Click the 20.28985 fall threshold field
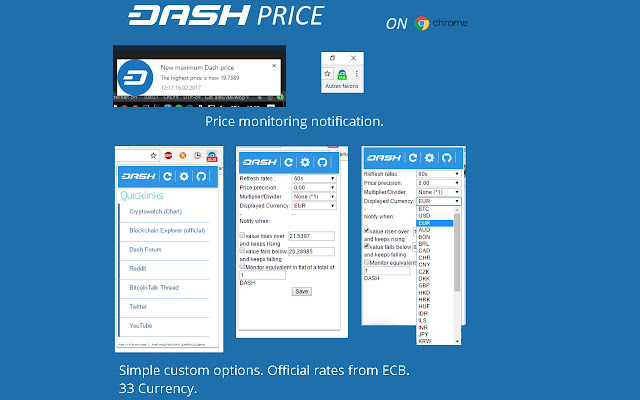This screenshot has height=400, width=640. tap(311, 251)
